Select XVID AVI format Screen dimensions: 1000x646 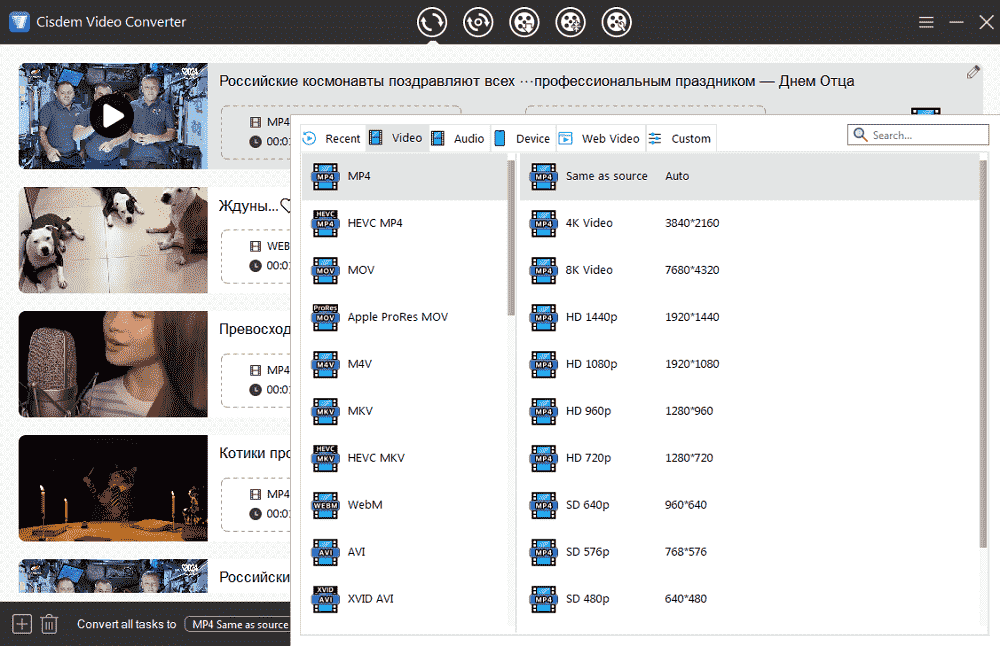click(x=404, y=599)
